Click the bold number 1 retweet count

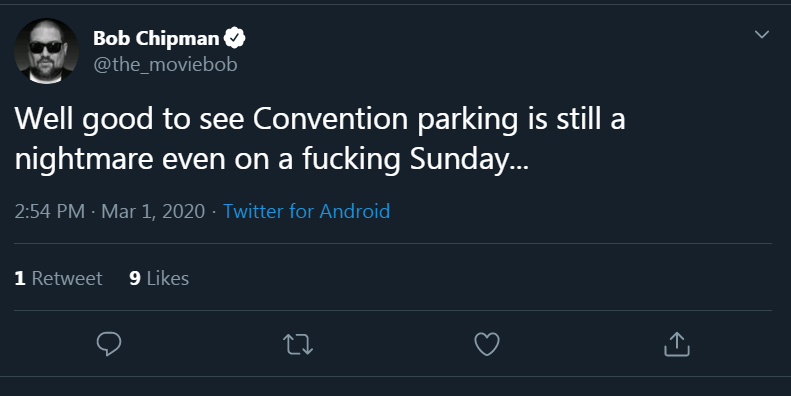click(20, 278)
